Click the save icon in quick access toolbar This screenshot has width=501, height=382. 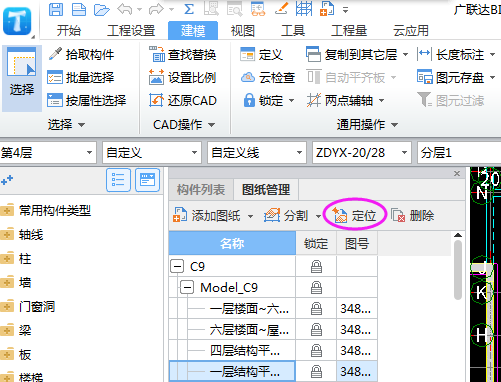pos(56,9)
